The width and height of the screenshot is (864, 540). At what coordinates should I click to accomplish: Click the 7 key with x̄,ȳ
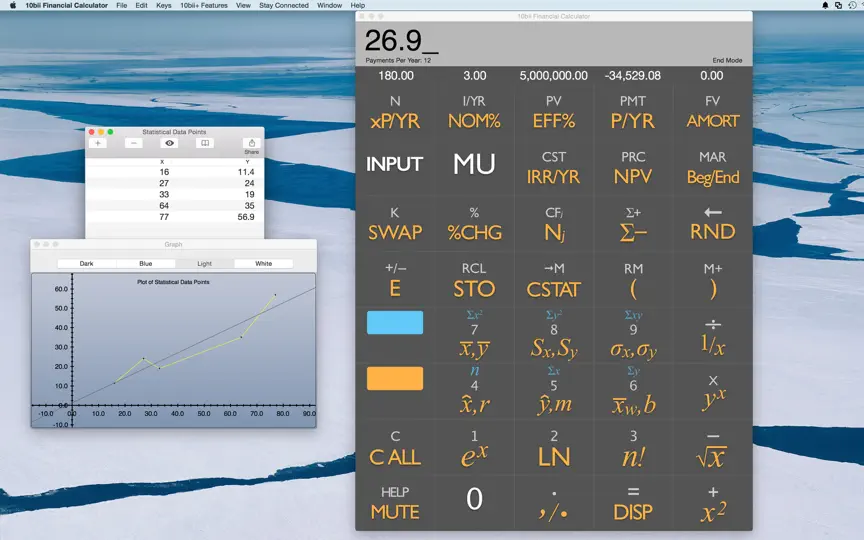coord(474,335)
